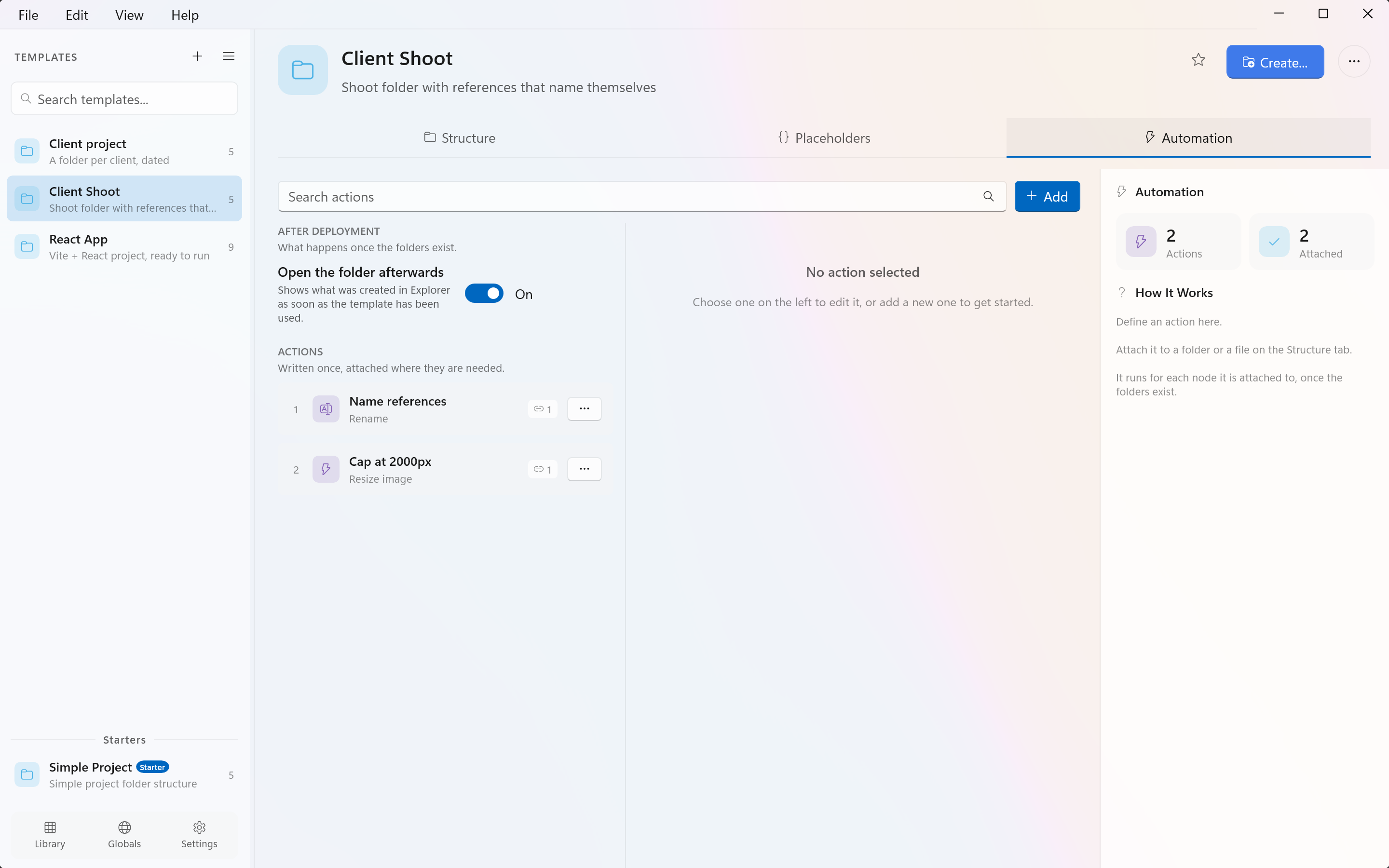Add a new template with plus icon
Image resolution: width=1389 pixels, height=868 pixels.
click(197, 56)
